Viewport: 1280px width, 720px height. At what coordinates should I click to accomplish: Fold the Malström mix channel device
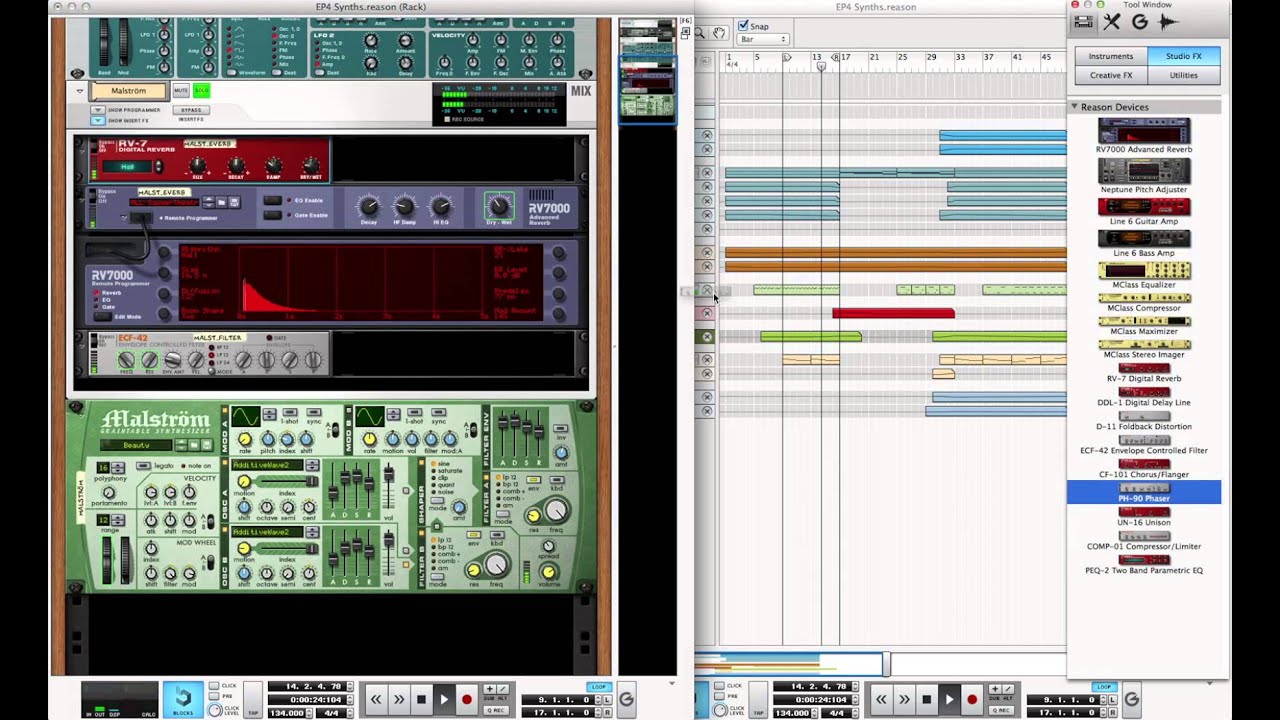point(79,91)
